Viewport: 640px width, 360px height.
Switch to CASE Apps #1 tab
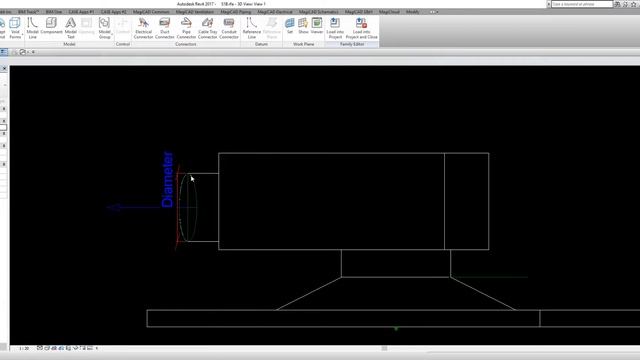click(81, 12)
